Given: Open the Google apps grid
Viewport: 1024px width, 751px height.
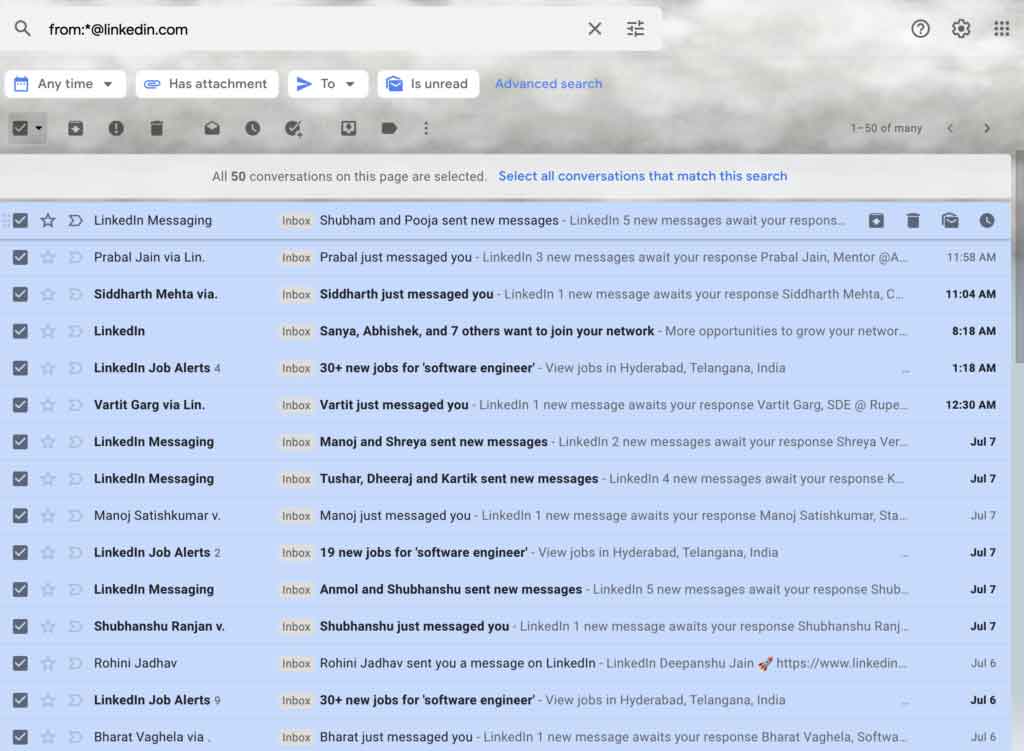Looking at the screenshot, I should (1001, 29).
